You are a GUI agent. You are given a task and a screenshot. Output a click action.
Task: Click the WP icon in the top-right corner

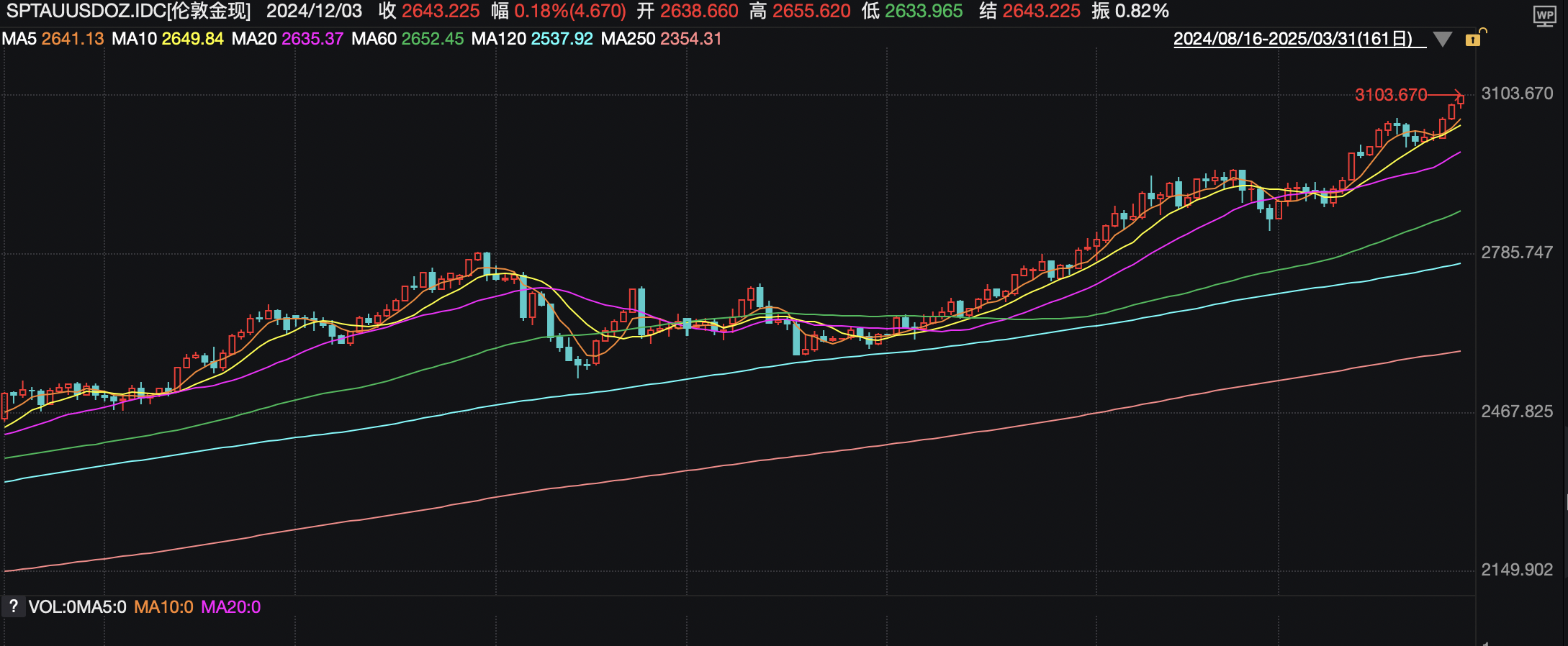1544,16
